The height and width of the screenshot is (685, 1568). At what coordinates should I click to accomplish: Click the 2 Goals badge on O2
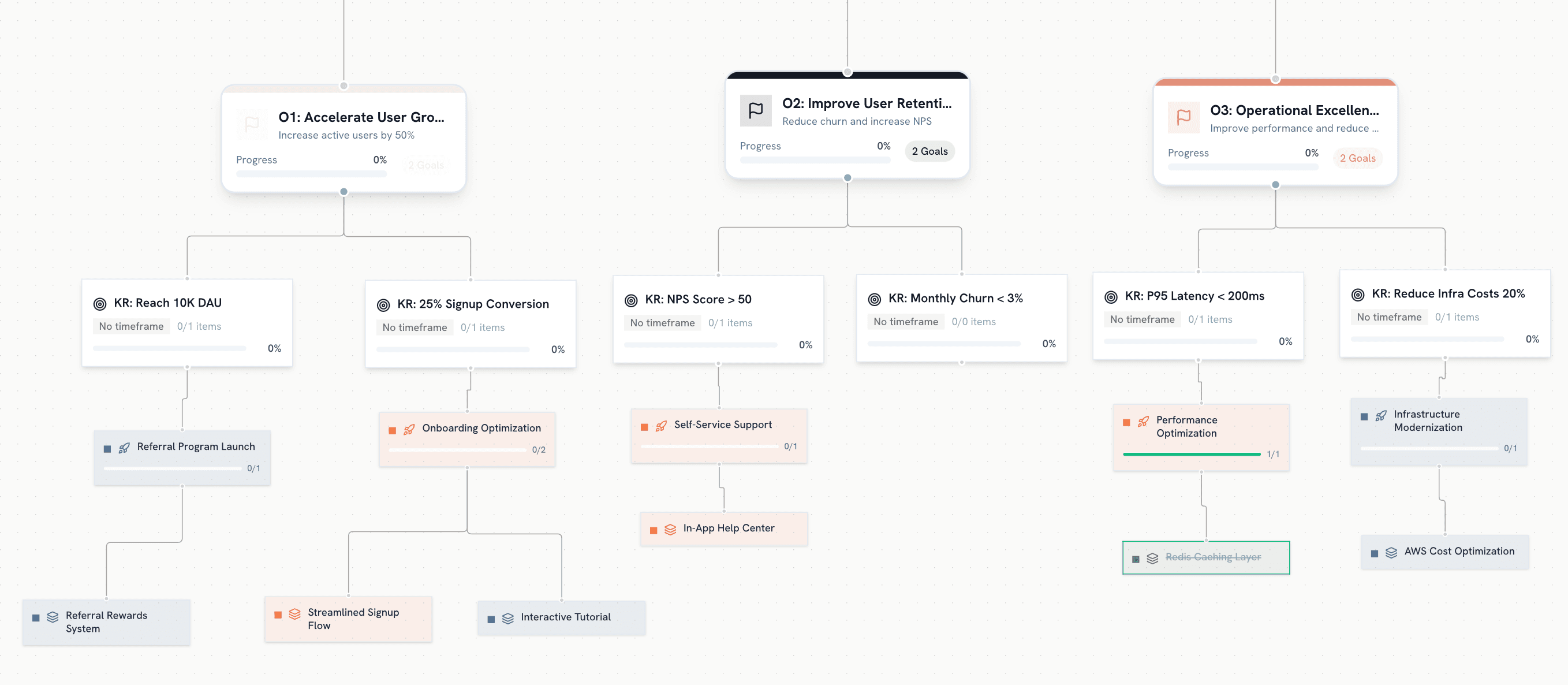coord(929,151)
